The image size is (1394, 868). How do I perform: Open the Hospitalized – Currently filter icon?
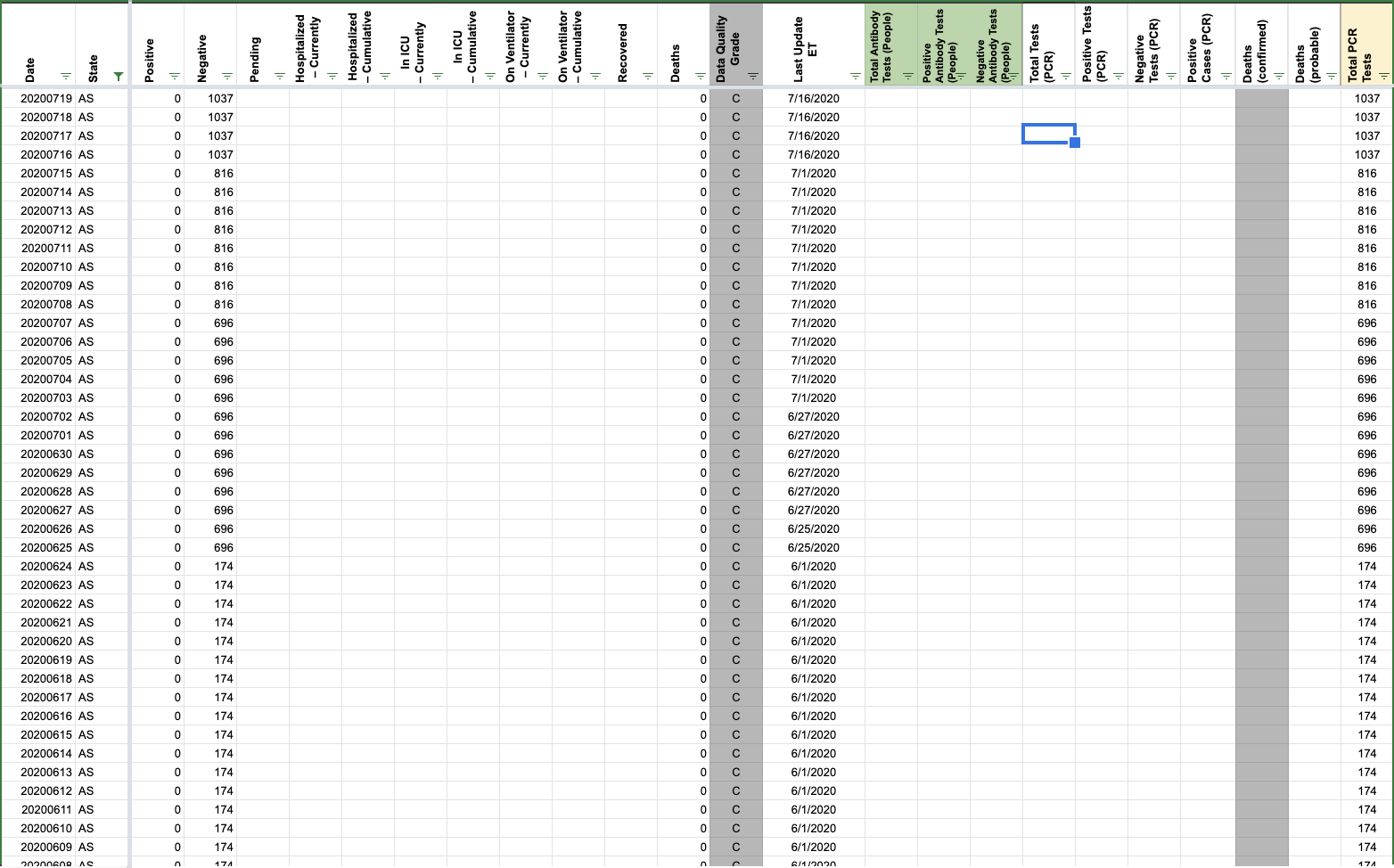[x=332, y=77]
